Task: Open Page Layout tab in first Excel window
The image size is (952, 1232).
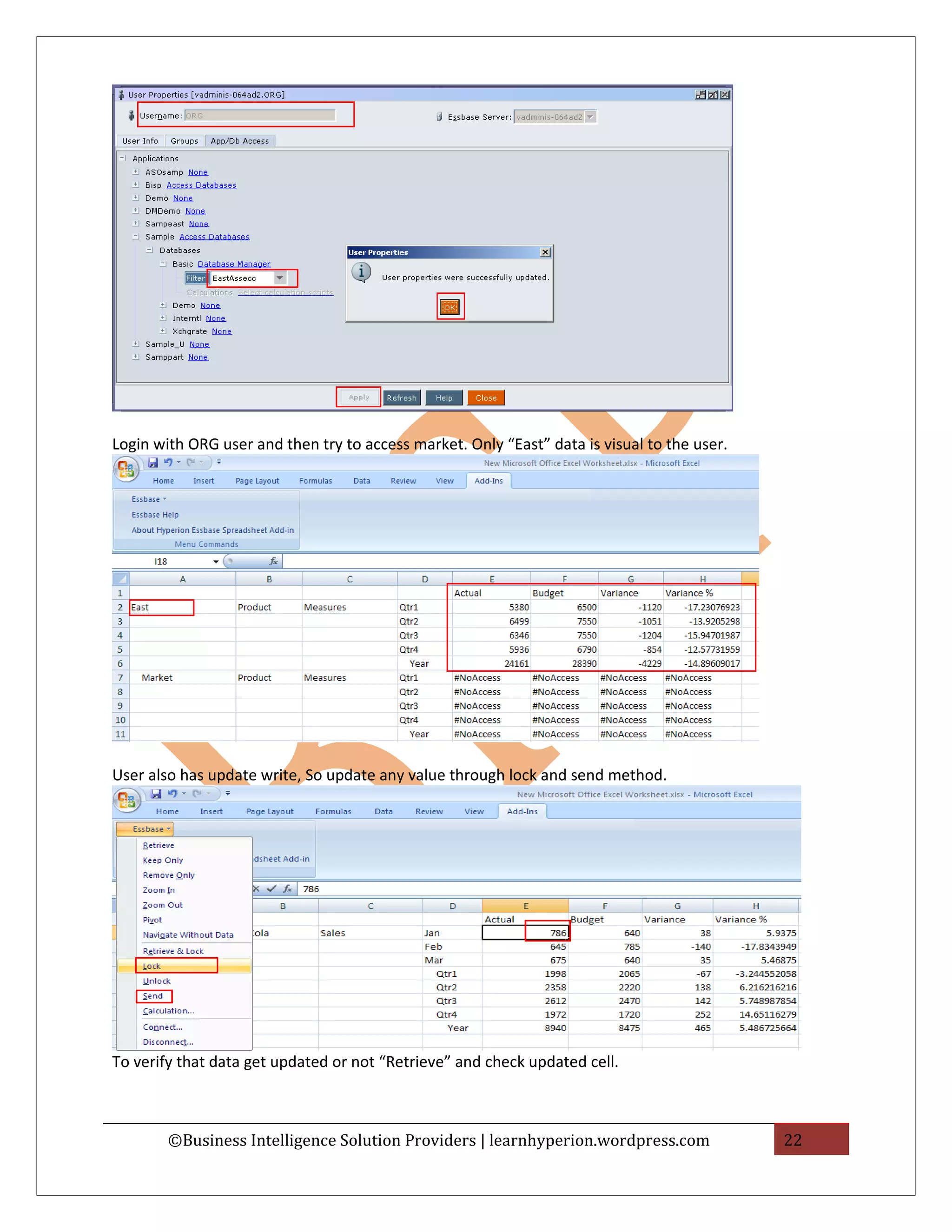Action: click(x=257, y=481)
